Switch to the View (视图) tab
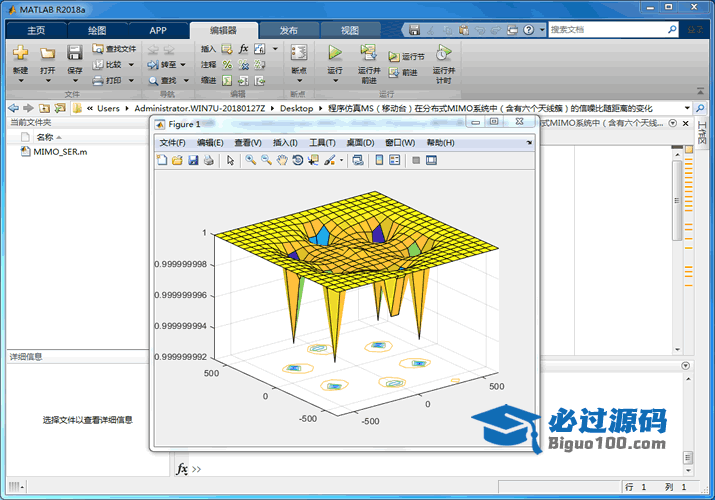Screen dimensions: 715x500 pos(350,31)
